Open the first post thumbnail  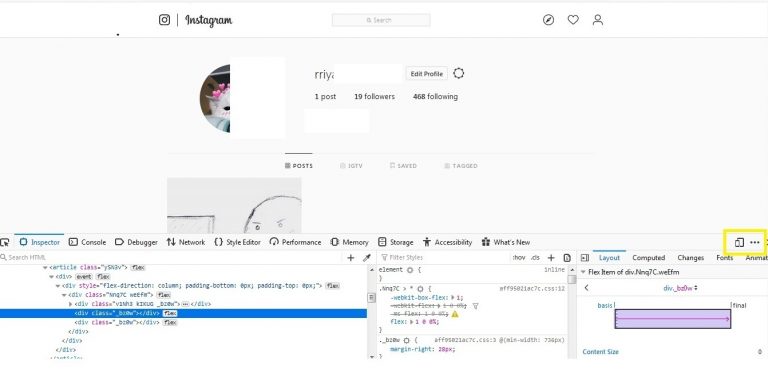click(x=234, y=206)
